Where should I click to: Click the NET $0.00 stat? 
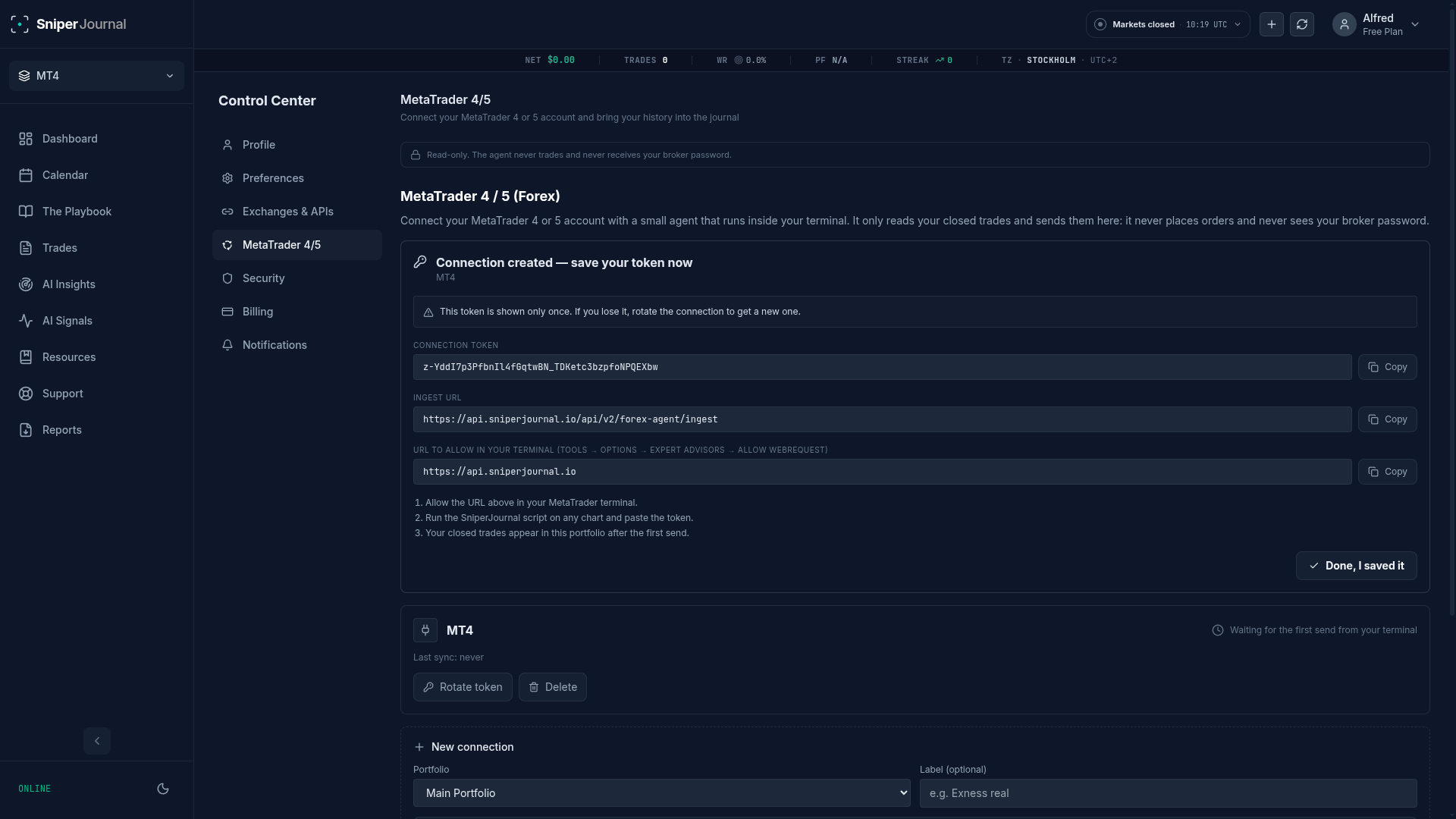tap(550, 60)
